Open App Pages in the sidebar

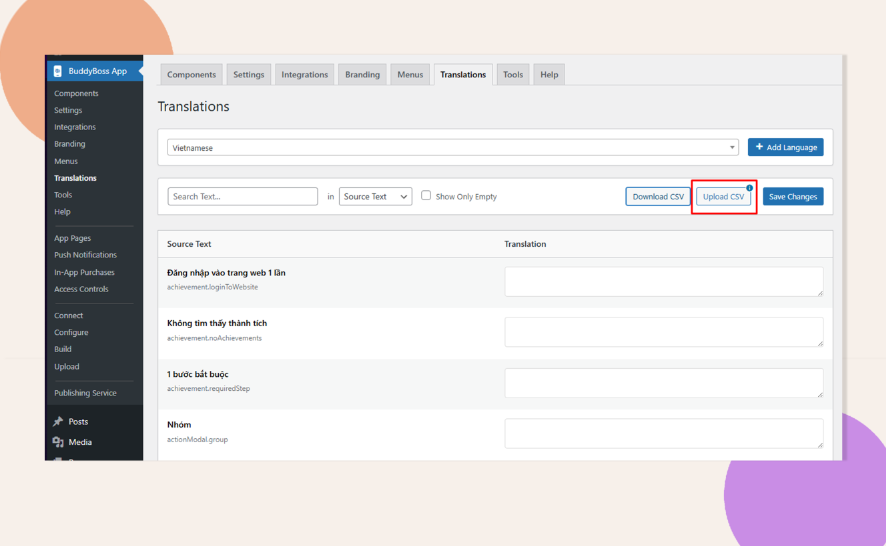(x=72, y=238)
